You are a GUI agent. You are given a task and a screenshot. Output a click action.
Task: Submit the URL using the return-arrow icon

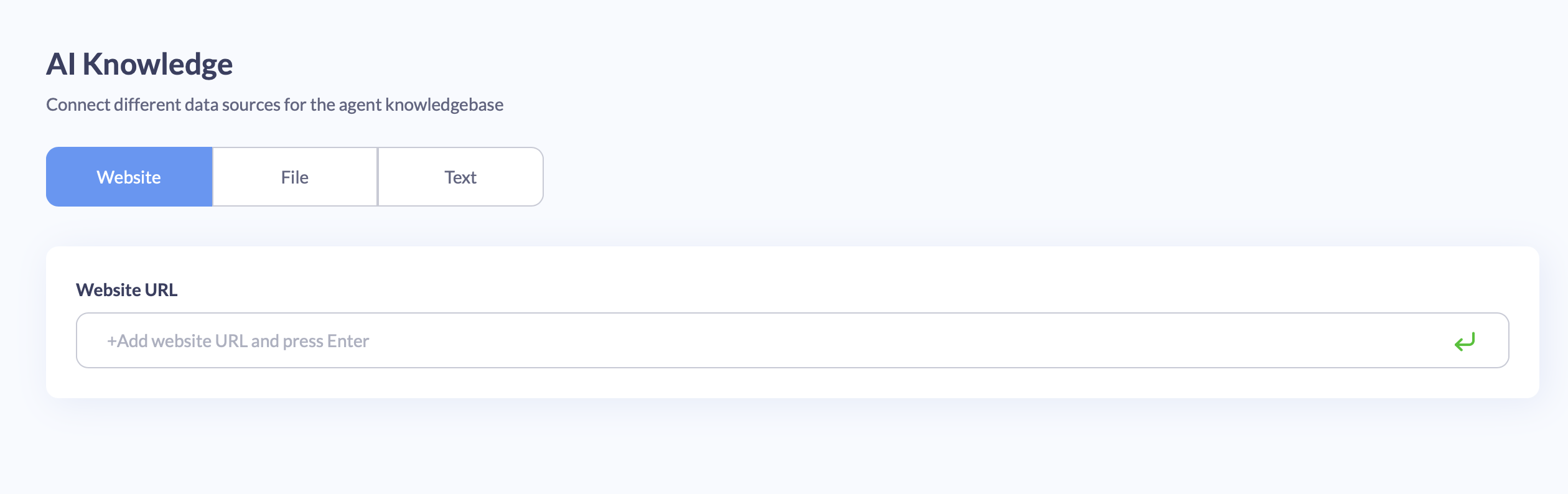click(x=1465, y=341)
